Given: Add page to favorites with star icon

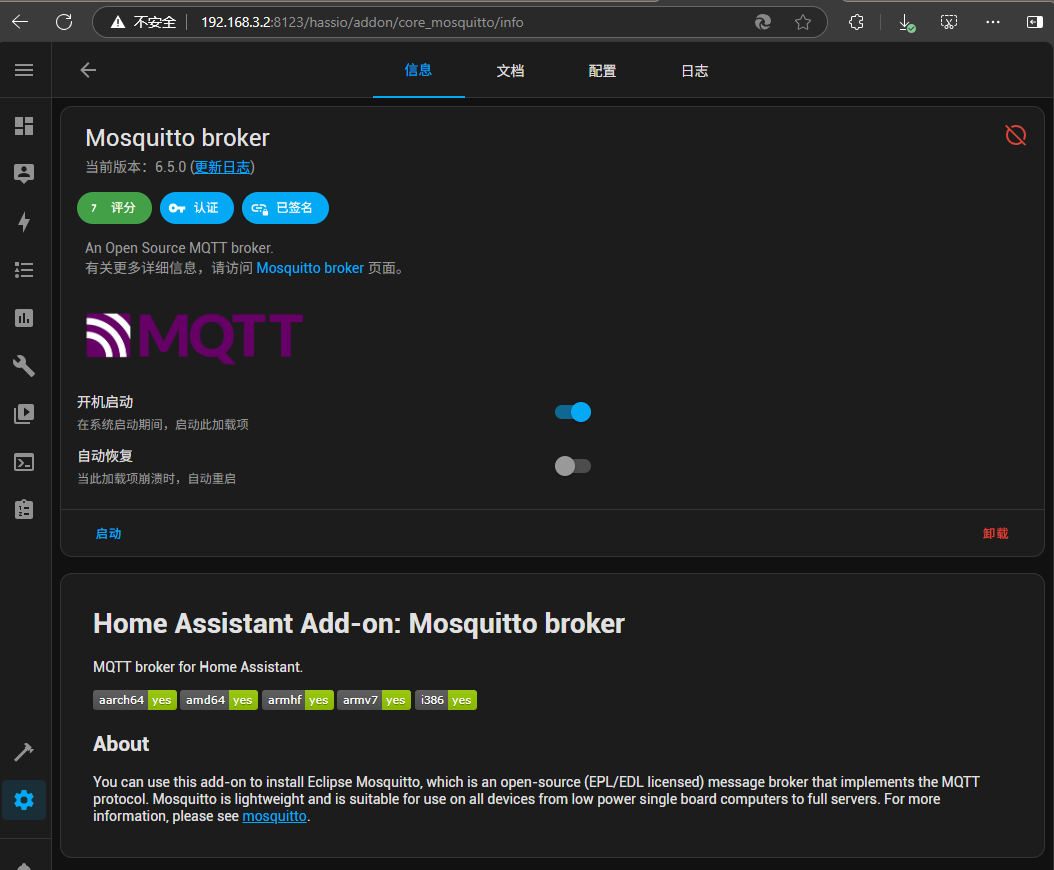Looking at the screenshot, I should pyautogui.click(x=802, y=22).
